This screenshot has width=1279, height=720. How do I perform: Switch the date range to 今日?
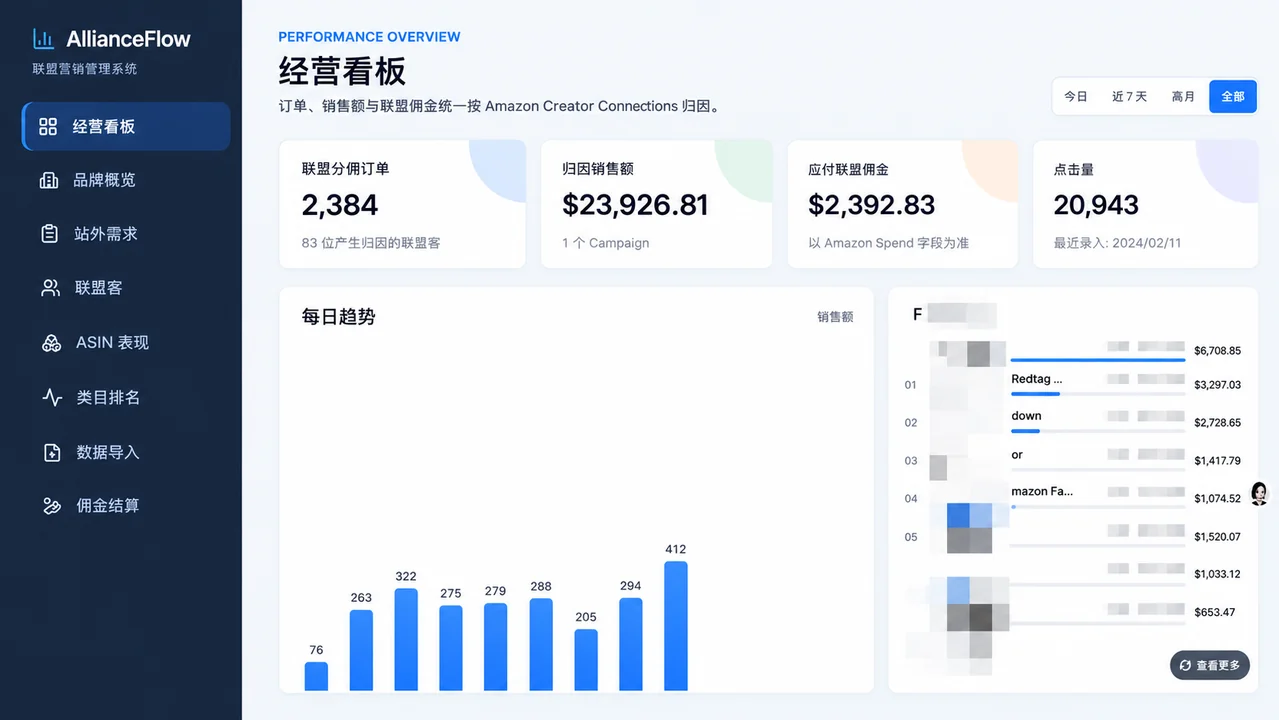tap(1076, 96)
